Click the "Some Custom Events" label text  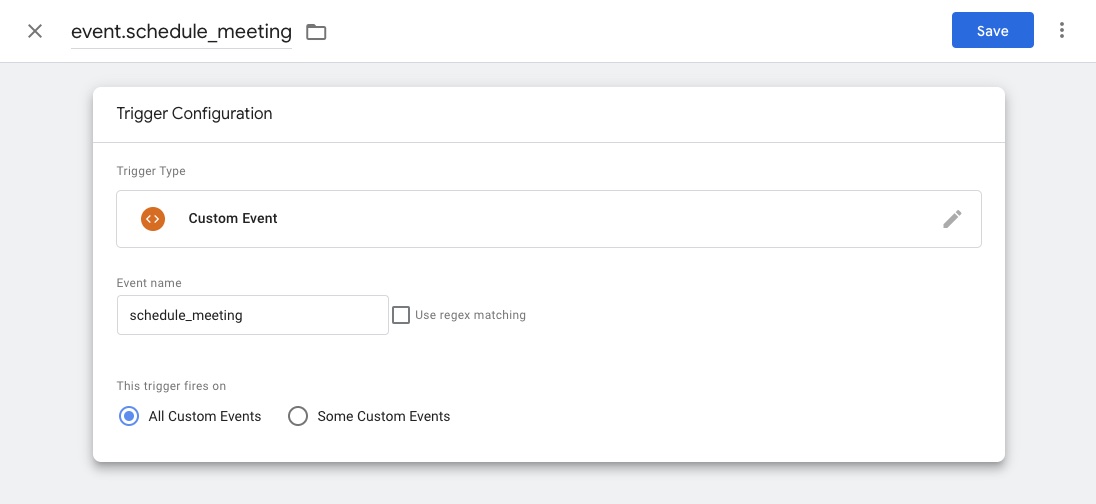point(384,416)
